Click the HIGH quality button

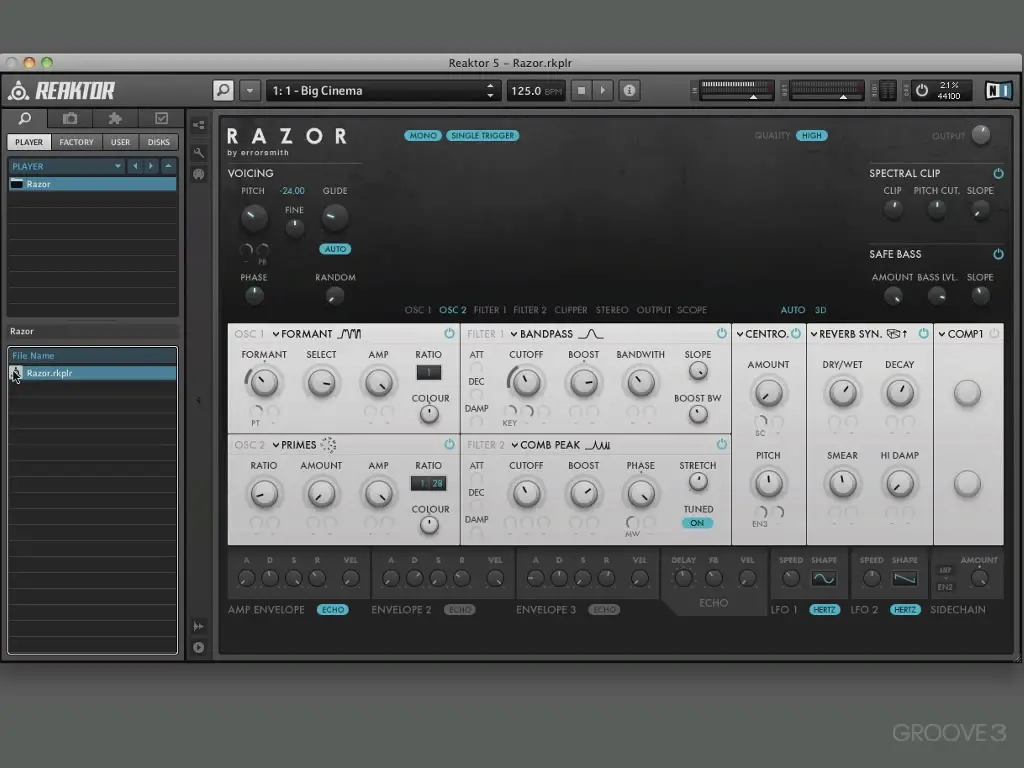pos(812,136)
